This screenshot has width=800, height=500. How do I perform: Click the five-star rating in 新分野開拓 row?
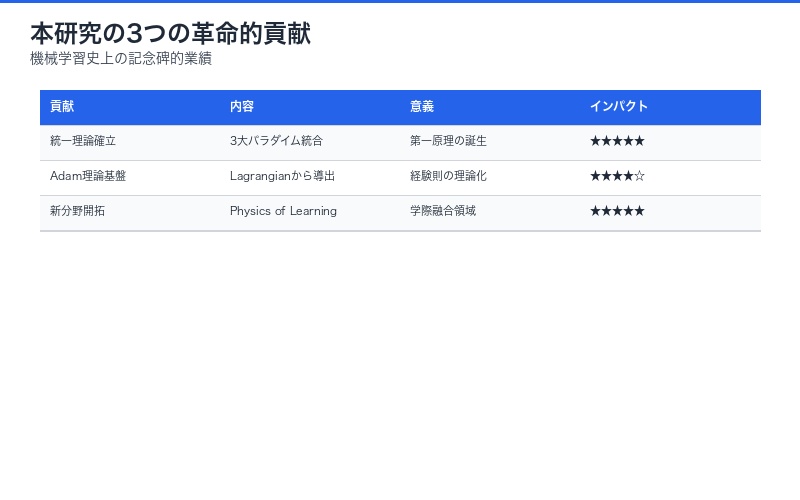click(617, 211)
